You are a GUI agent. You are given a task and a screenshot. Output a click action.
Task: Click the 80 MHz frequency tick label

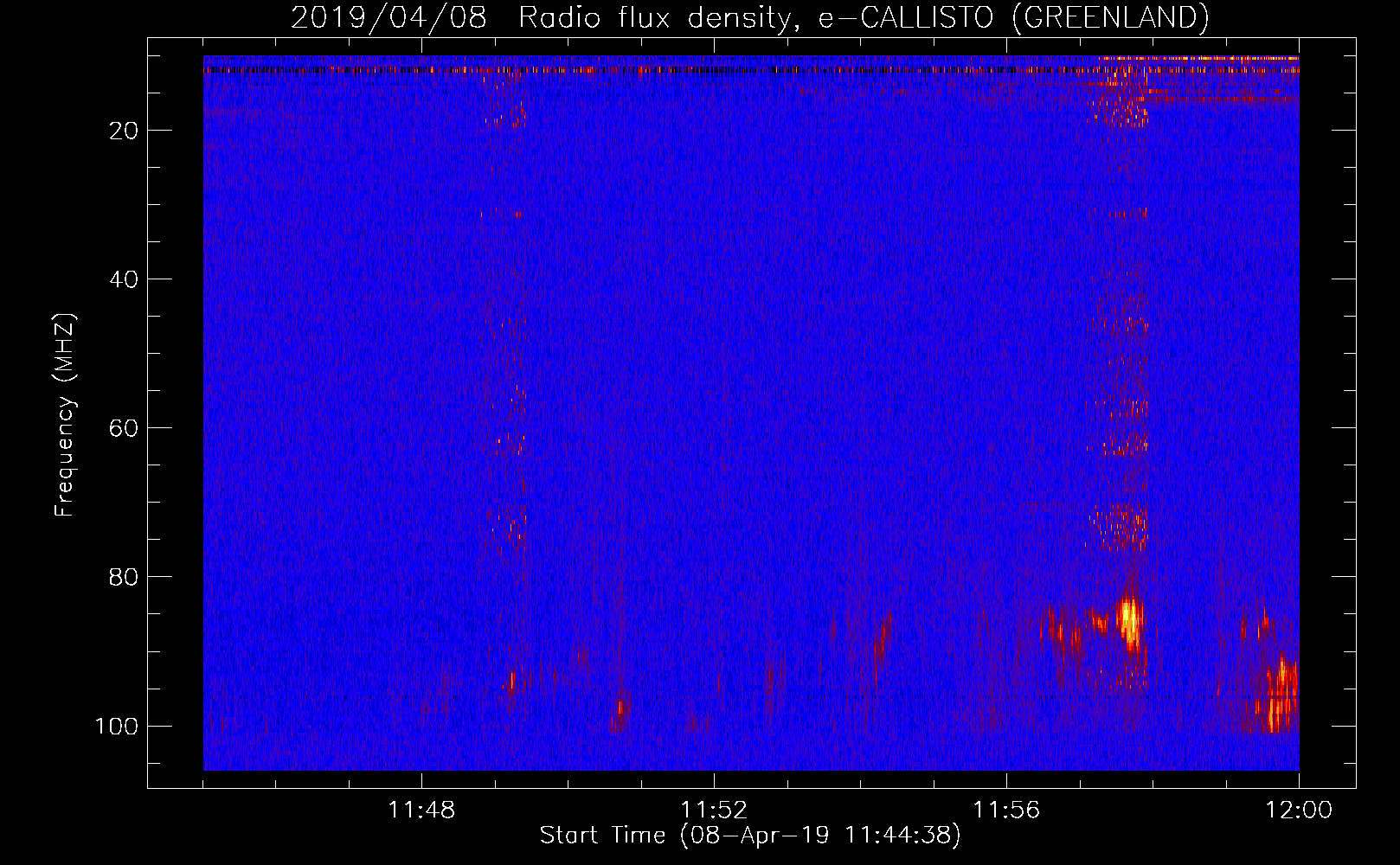click(124, 577)
